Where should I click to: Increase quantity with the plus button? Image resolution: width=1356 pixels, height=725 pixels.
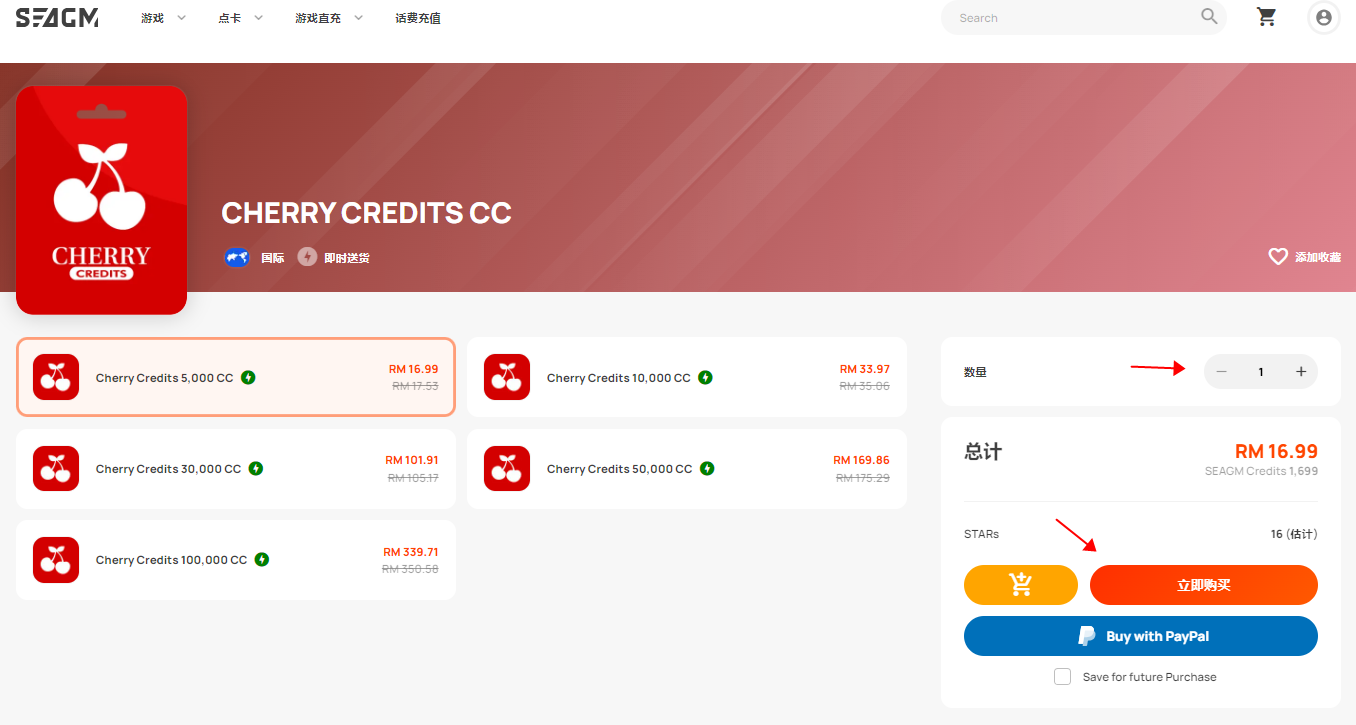(1301, 372)
